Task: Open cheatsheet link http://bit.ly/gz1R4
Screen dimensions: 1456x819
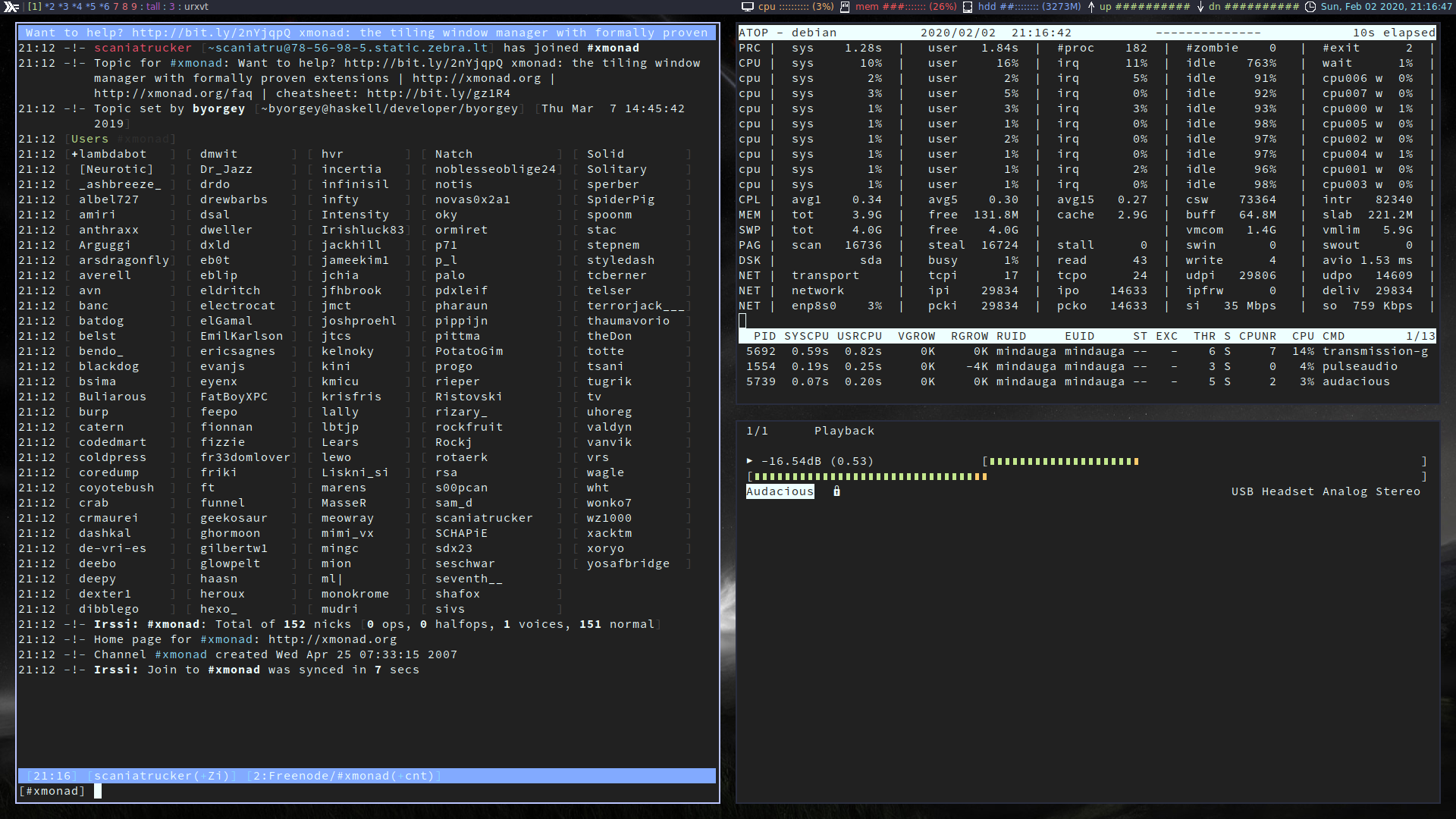Action: [x=438, y=93]
